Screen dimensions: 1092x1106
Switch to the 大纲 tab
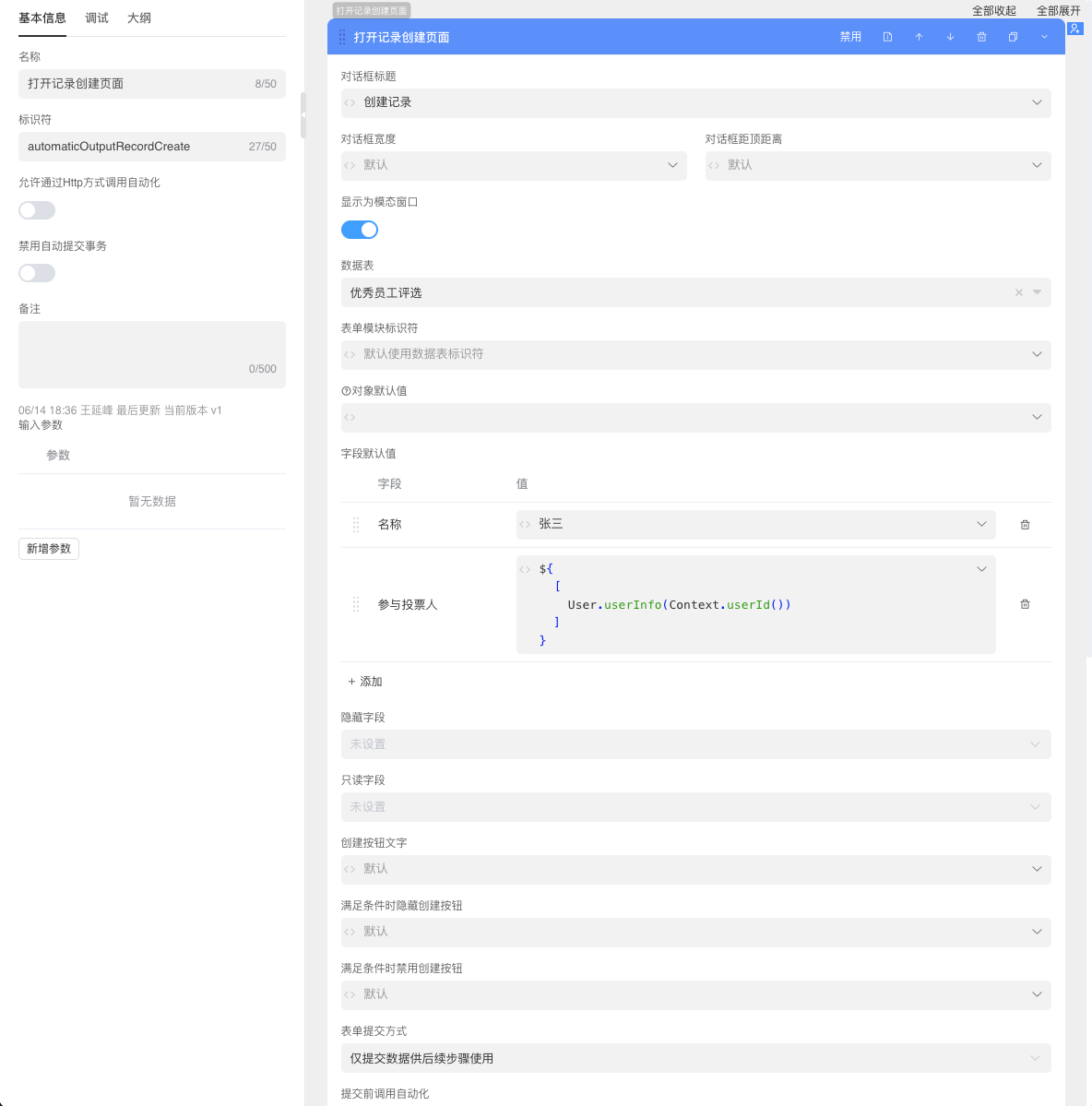point(139,18)
